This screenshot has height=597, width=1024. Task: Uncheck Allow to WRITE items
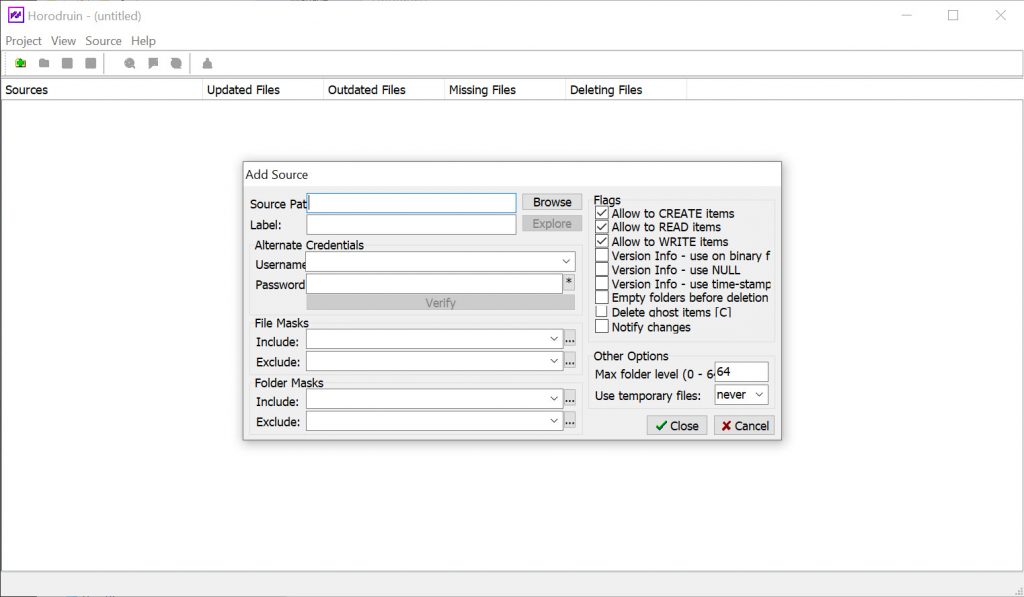[601, 241]
